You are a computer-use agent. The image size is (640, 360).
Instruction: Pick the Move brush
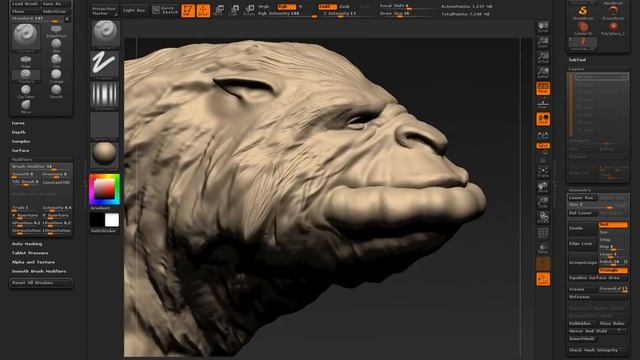tap(26, 106)
